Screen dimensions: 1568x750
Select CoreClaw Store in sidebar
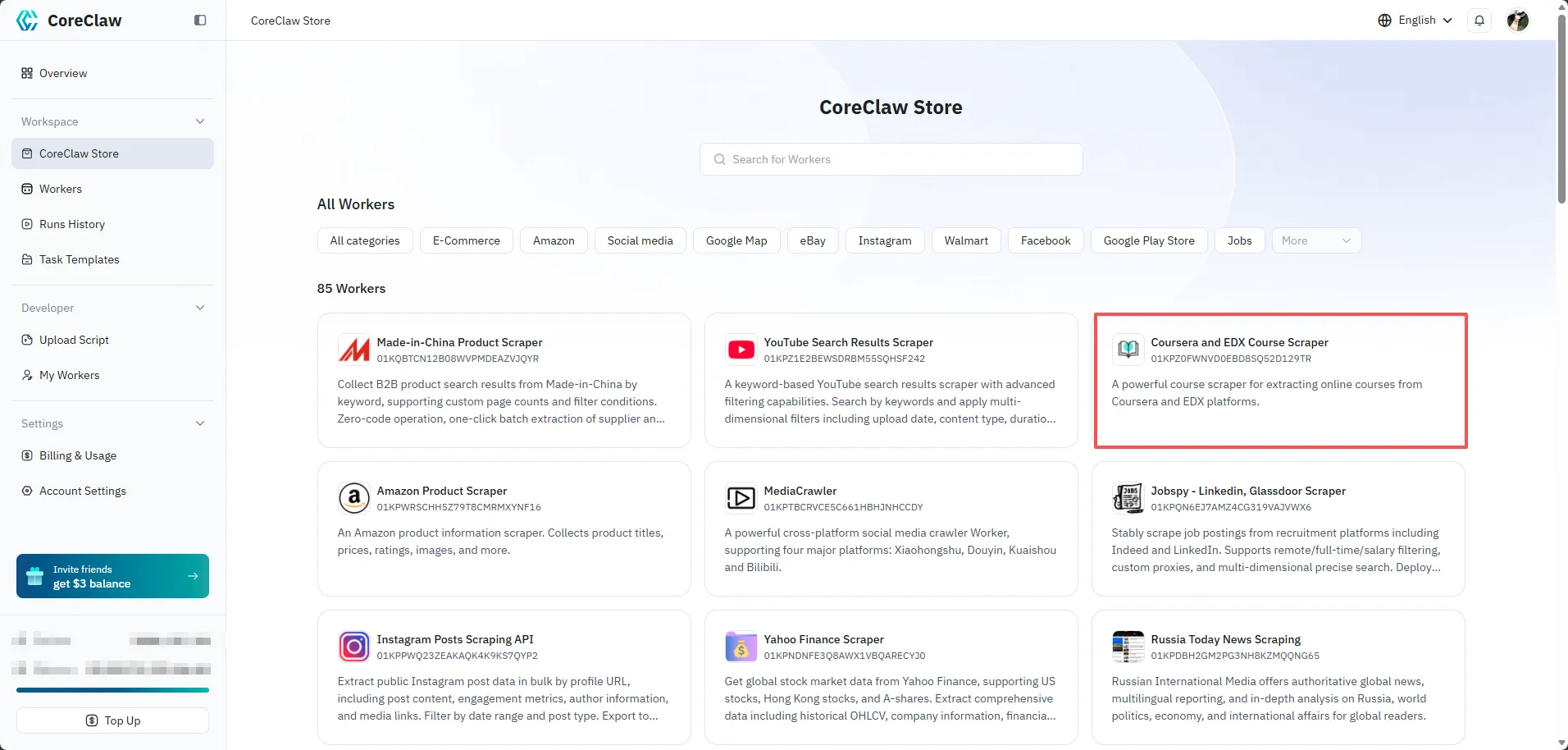tap(112, 153)
